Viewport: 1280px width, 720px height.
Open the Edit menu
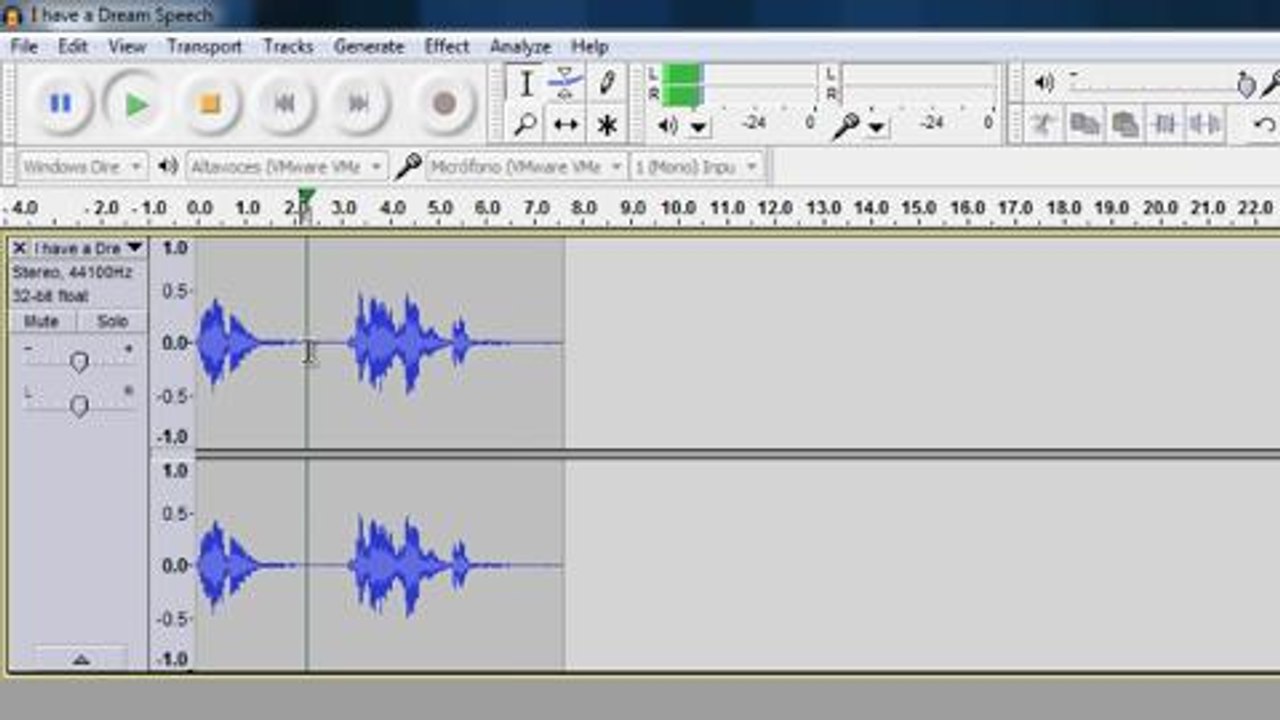[72, 46]
